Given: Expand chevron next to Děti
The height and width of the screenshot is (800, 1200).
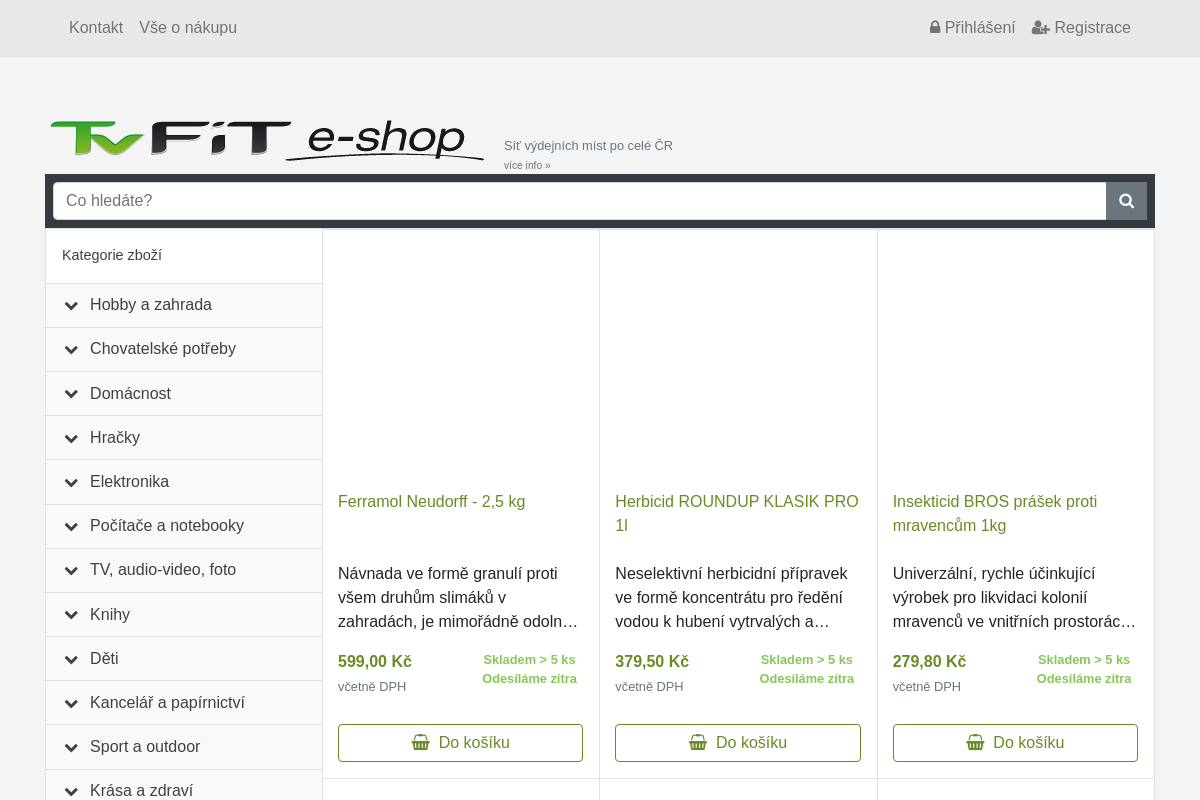Looking at the screenshot, I should point(71,658).
